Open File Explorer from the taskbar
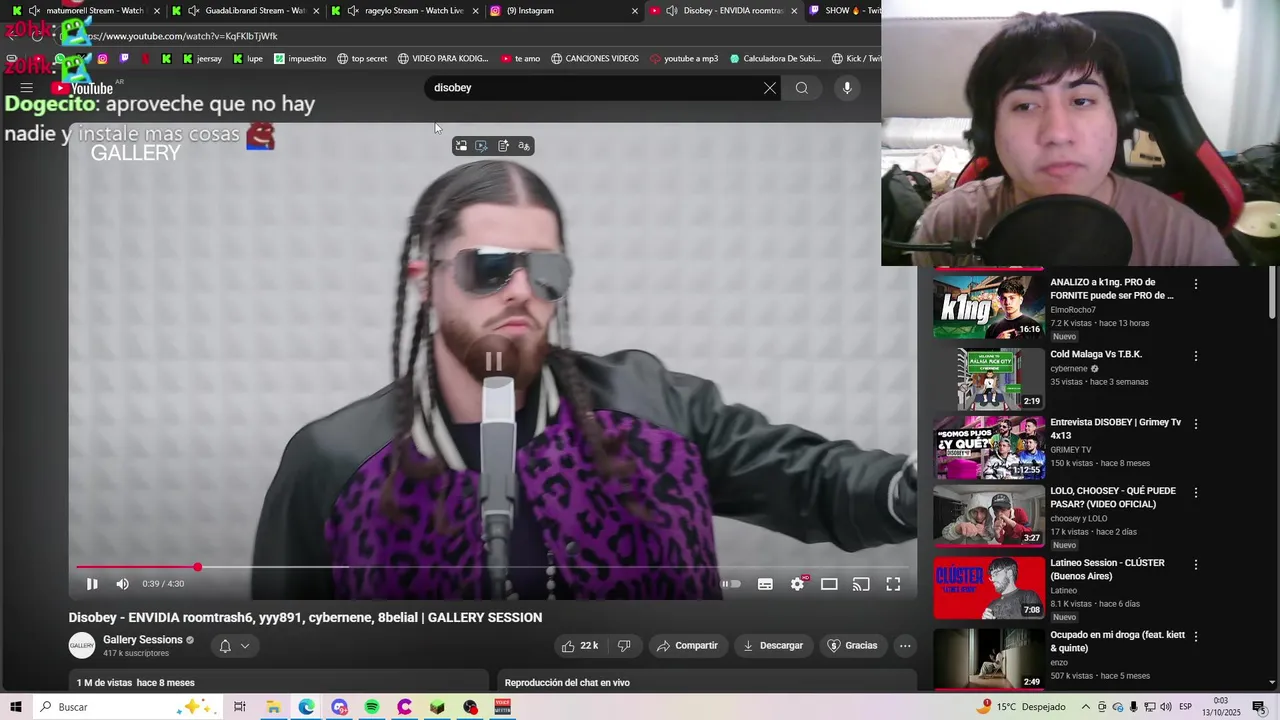Image resolution: width=1280 pixels, height=720 pixels. pyautogui.click(x=273, y=707)
